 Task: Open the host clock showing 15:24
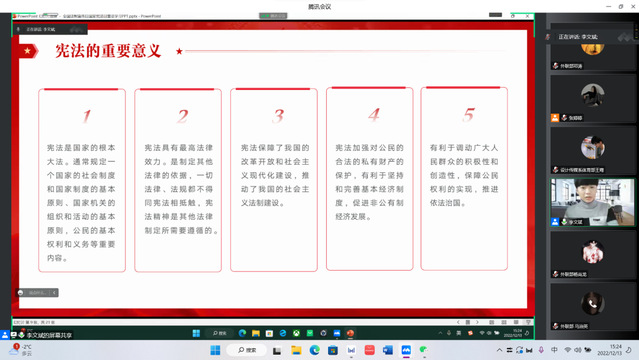click(x=610, y=350)
